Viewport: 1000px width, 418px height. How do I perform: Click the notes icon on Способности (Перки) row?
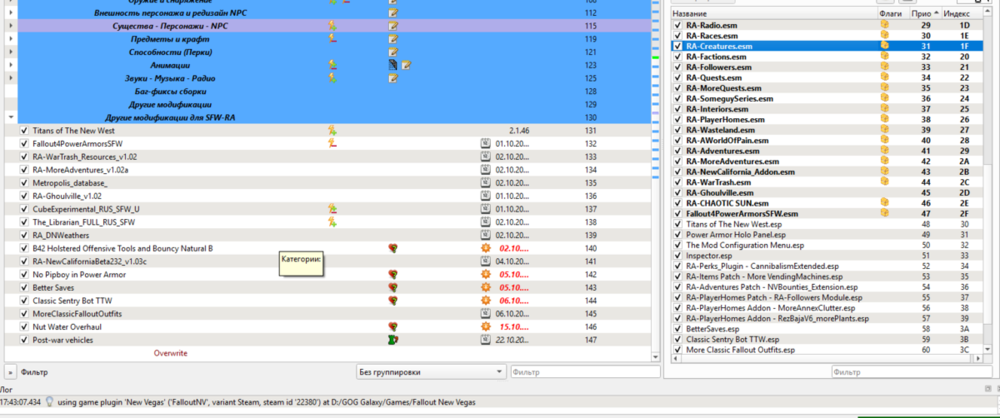pyautogui.click(x=393, y=52)
